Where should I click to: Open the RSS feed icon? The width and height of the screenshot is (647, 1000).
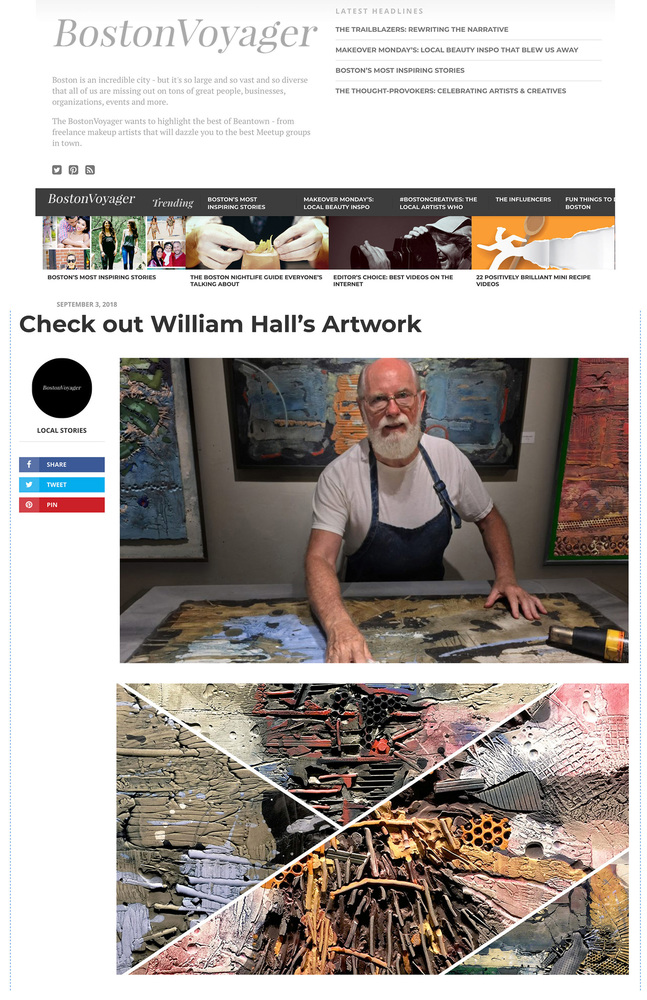click(x=90, y=170)
